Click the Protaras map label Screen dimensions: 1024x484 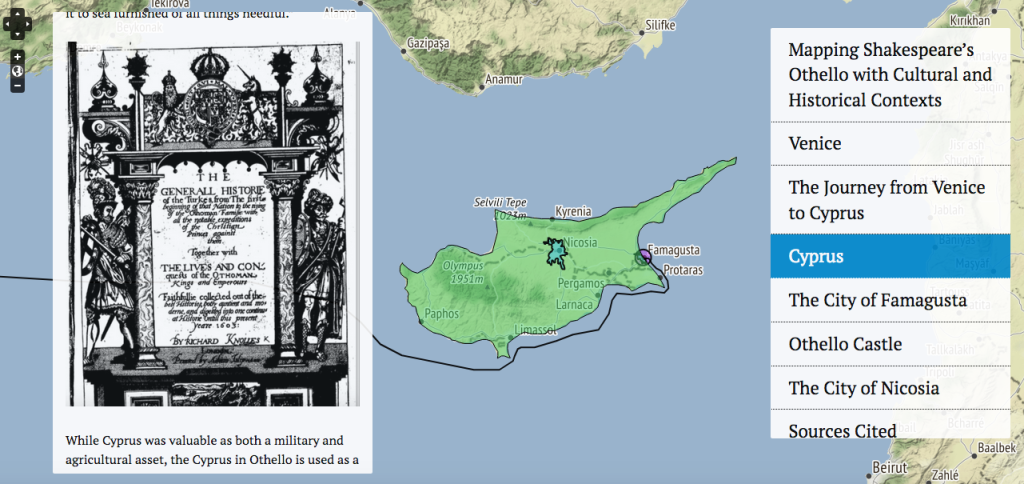[x=683, y=270]
